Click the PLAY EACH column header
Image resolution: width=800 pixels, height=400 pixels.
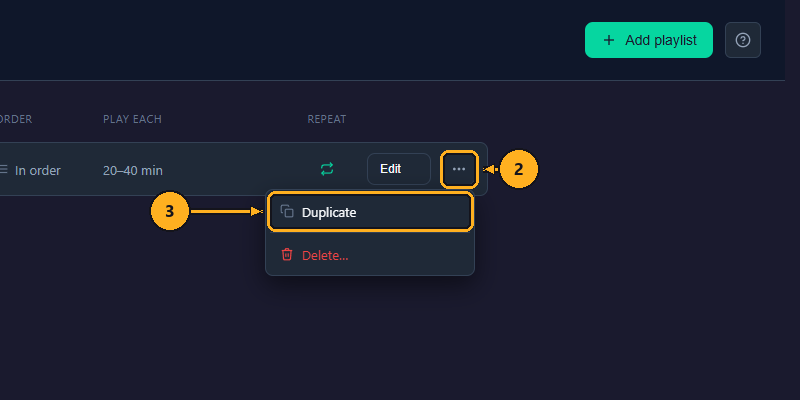[x=132, y=119]
